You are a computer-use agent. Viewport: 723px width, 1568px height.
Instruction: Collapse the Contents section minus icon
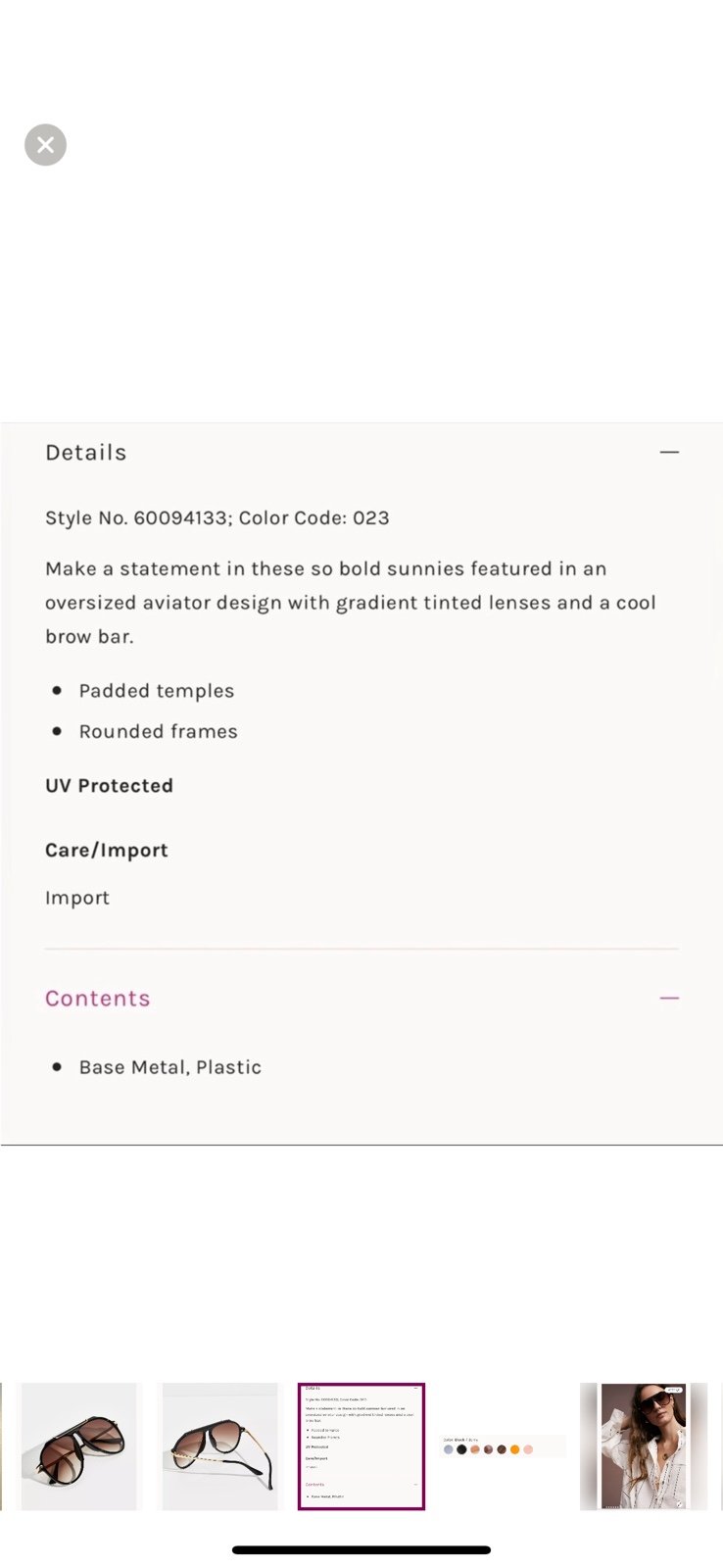(669, 998)
